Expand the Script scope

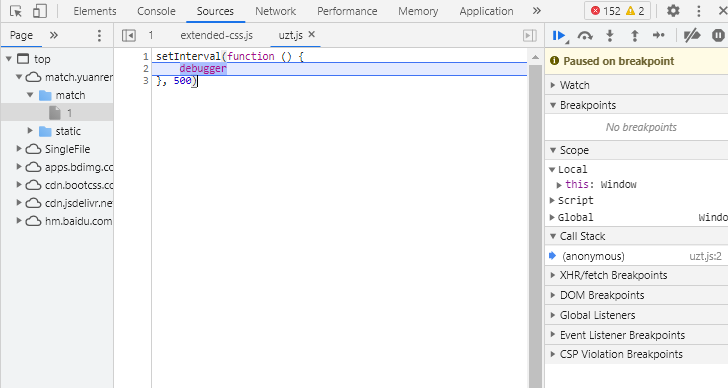tap(552, 200)
